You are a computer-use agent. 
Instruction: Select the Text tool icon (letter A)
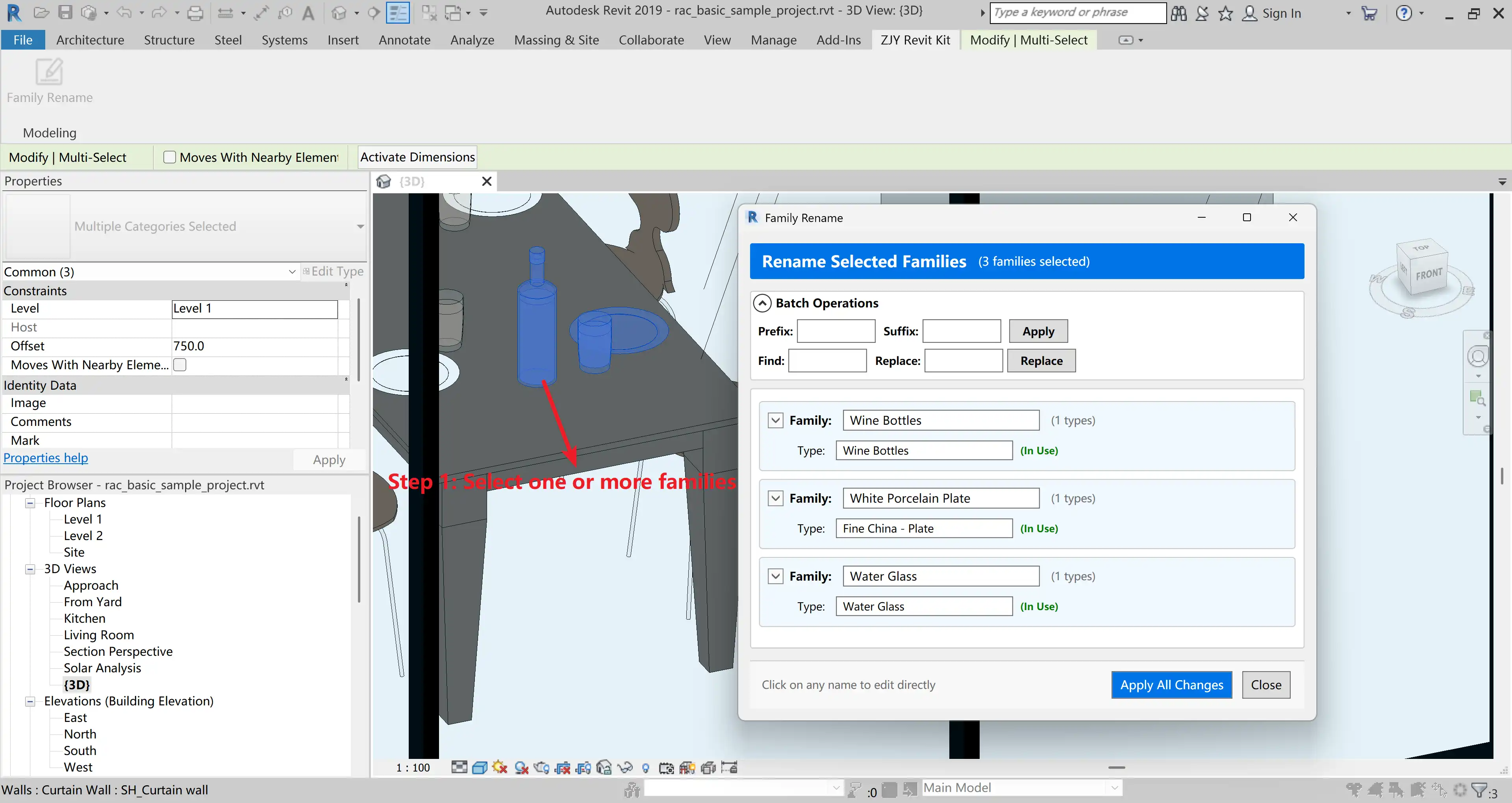coord(308,12)
